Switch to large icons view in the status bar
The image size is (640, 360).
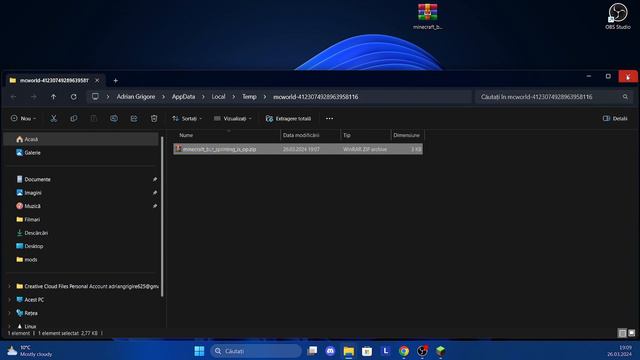(x=631, y=333)
